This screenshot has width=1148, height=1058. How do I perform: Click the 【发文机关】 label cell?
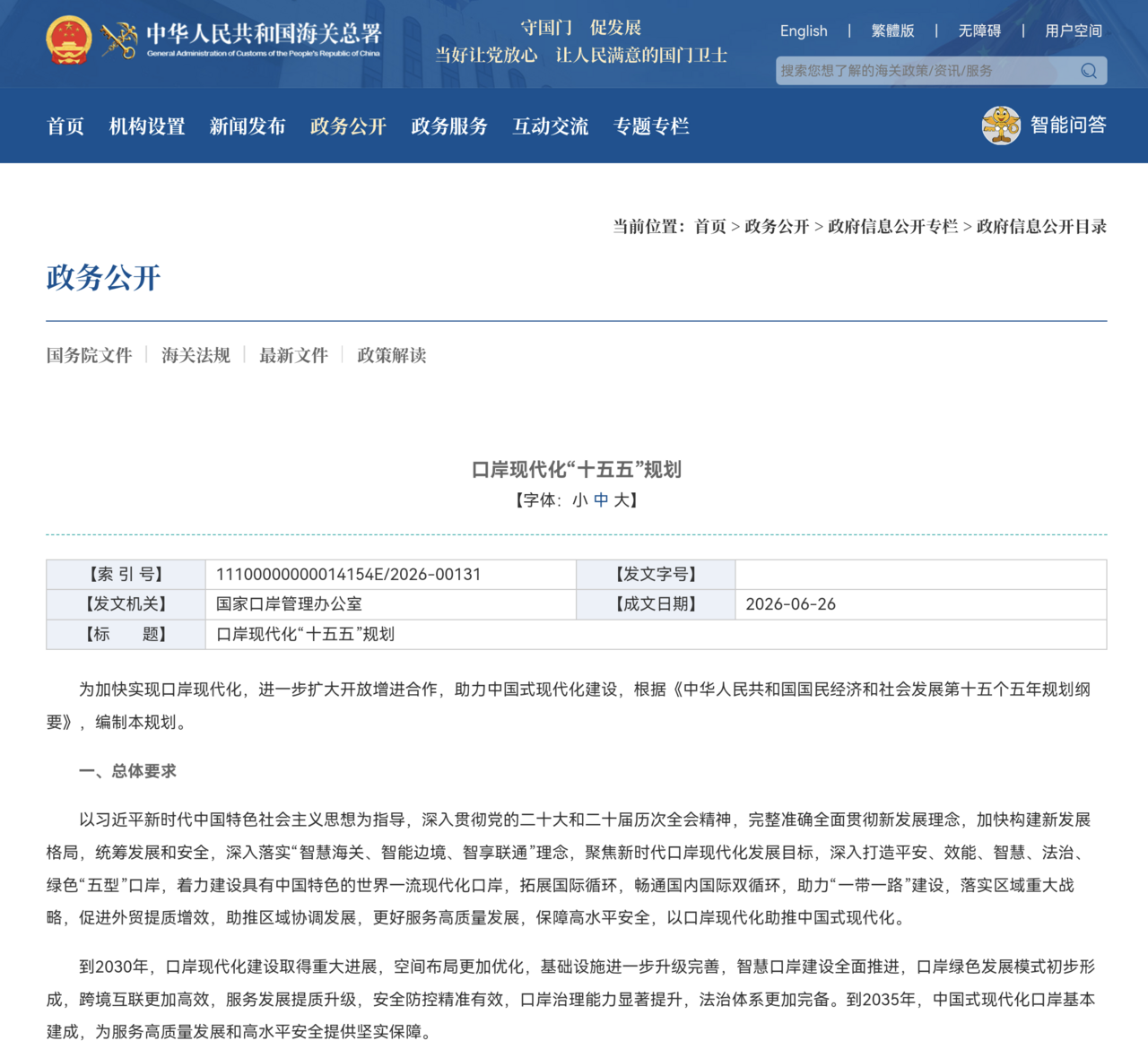(126, 604)
